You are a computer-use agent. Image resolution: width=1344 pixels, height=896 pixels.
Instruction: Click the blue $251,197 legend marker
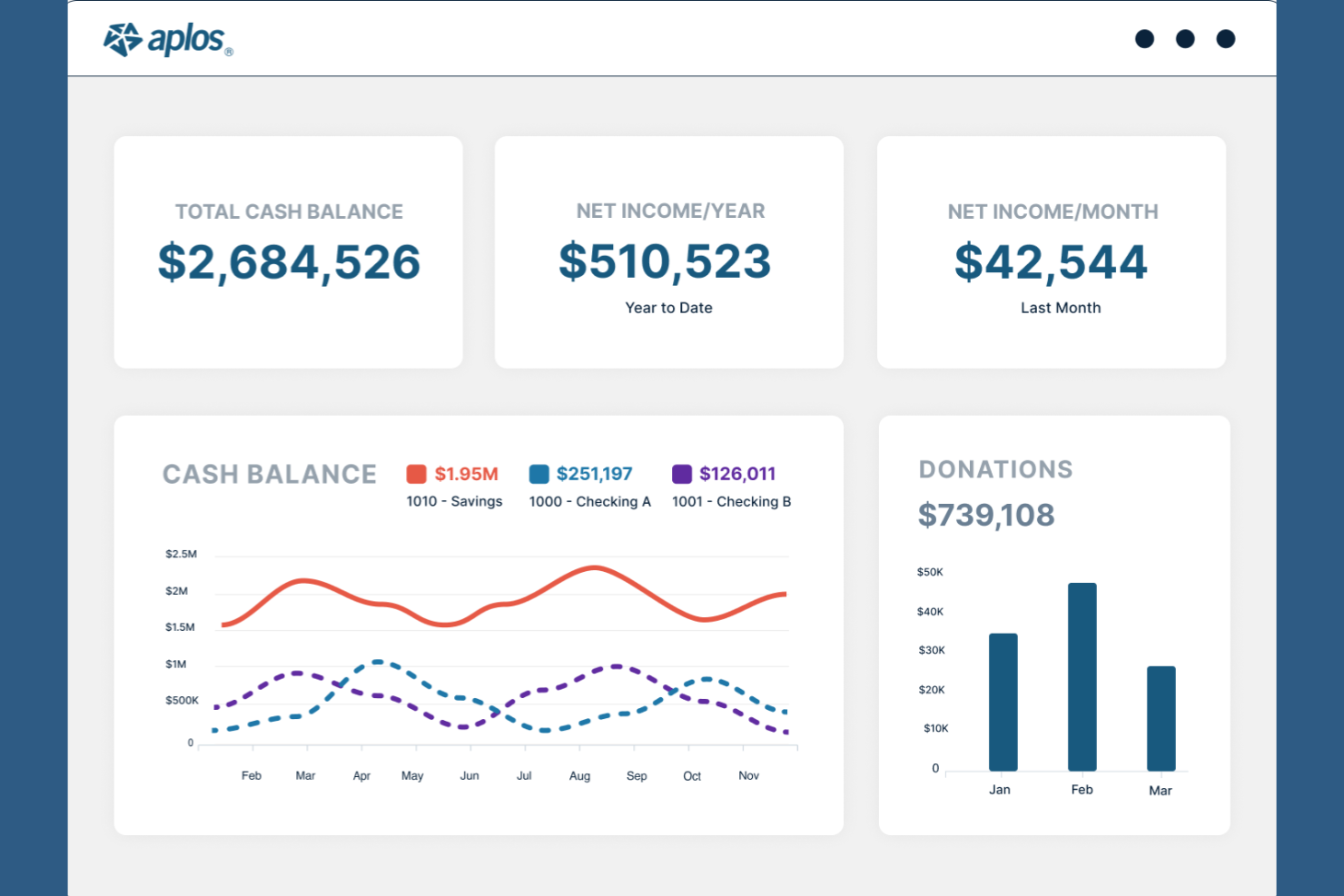539,473
